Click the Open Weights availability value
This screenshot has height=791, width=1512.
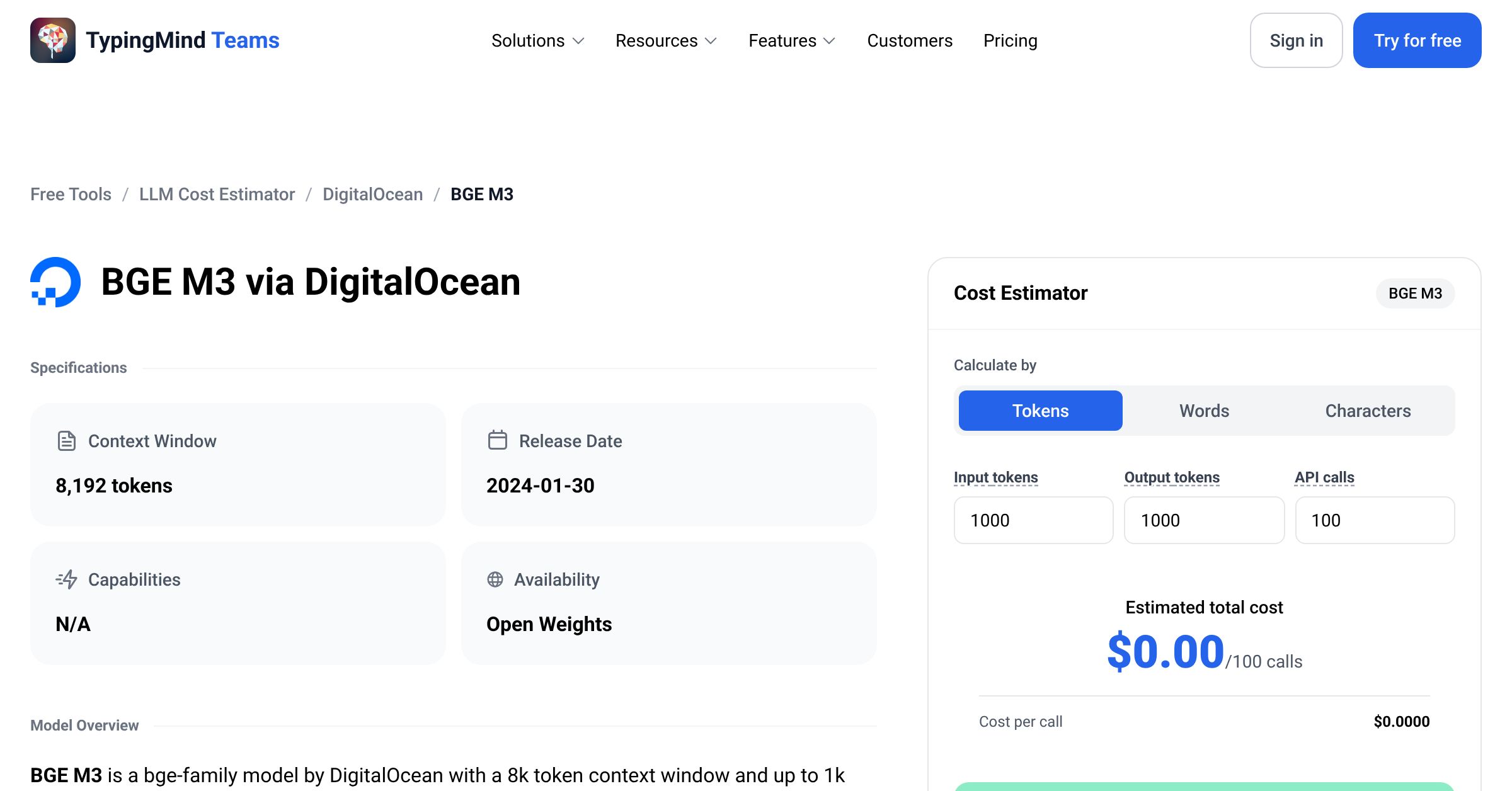[x=549, y=624]
